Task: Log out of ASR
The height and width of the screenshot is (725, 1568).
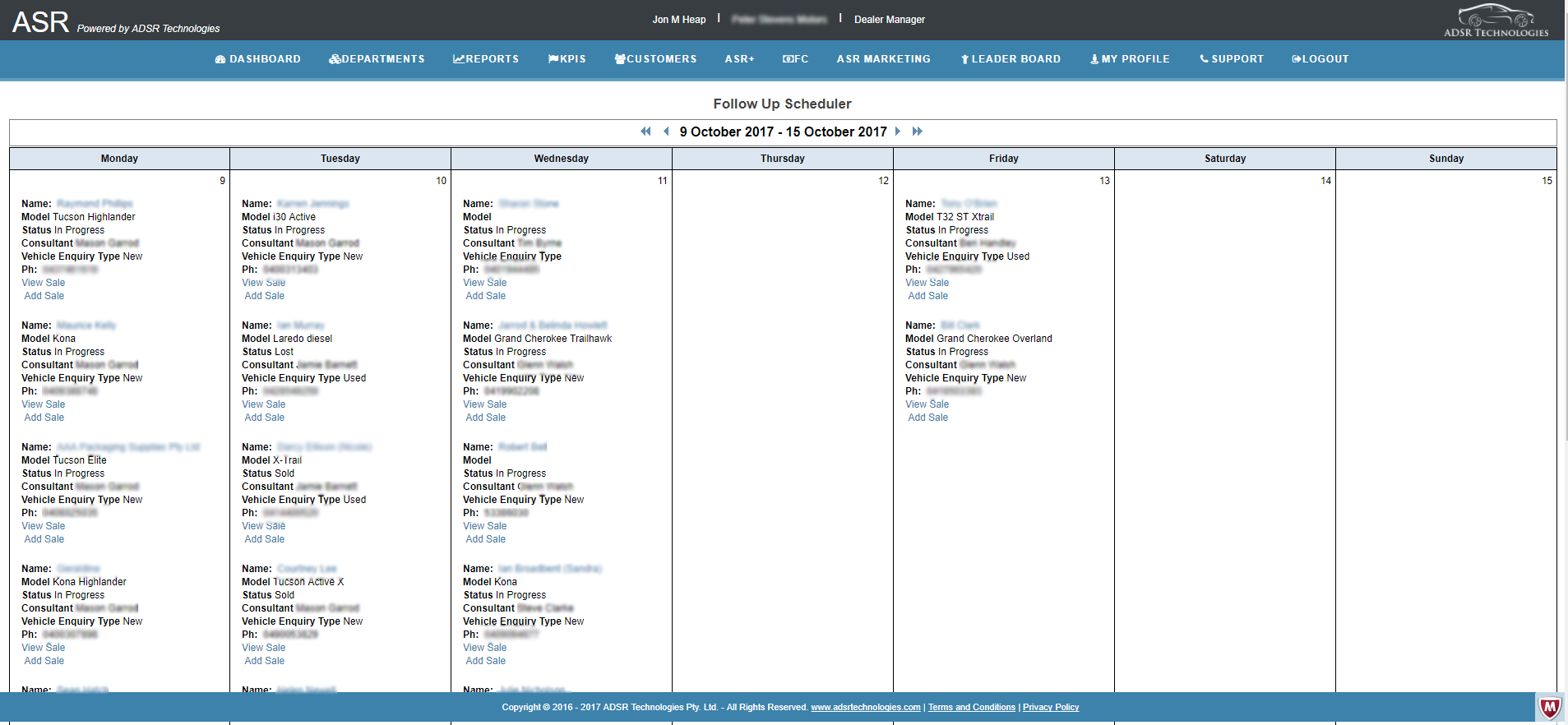Action: point(1321,59)
